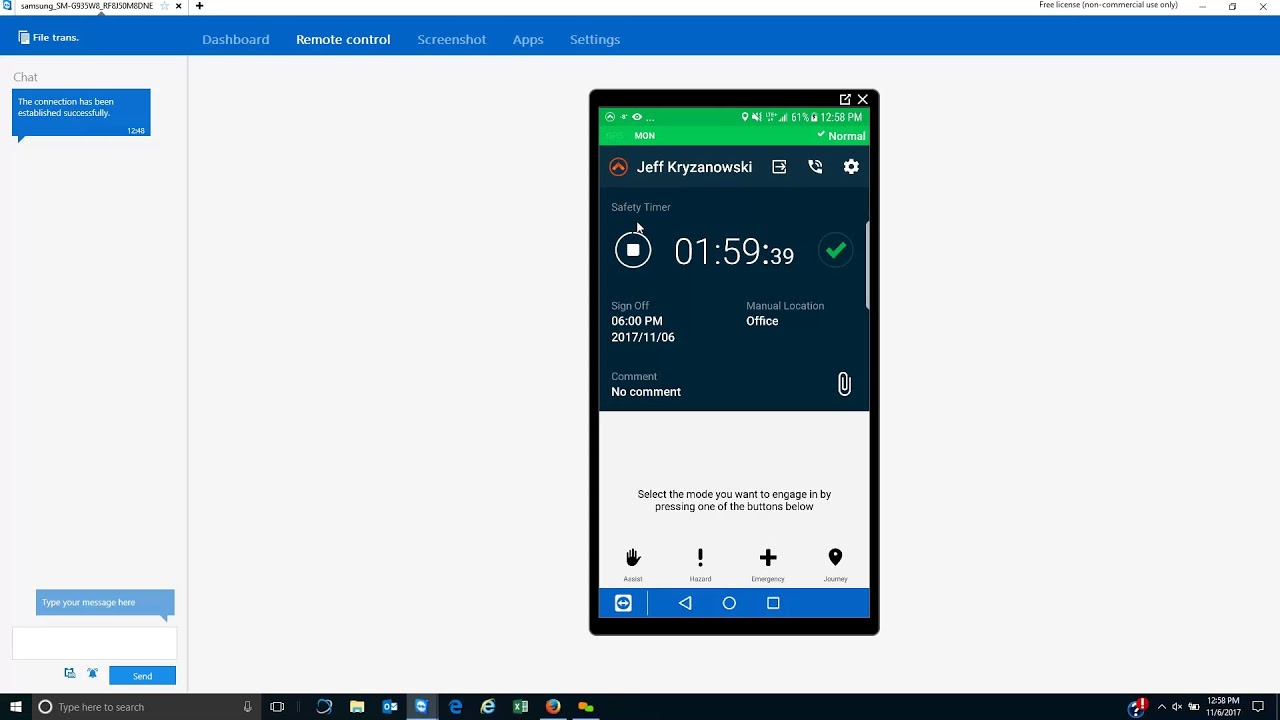
Task: Select the samsung_SM-G935W8 session tab
Action: [87, 6]
